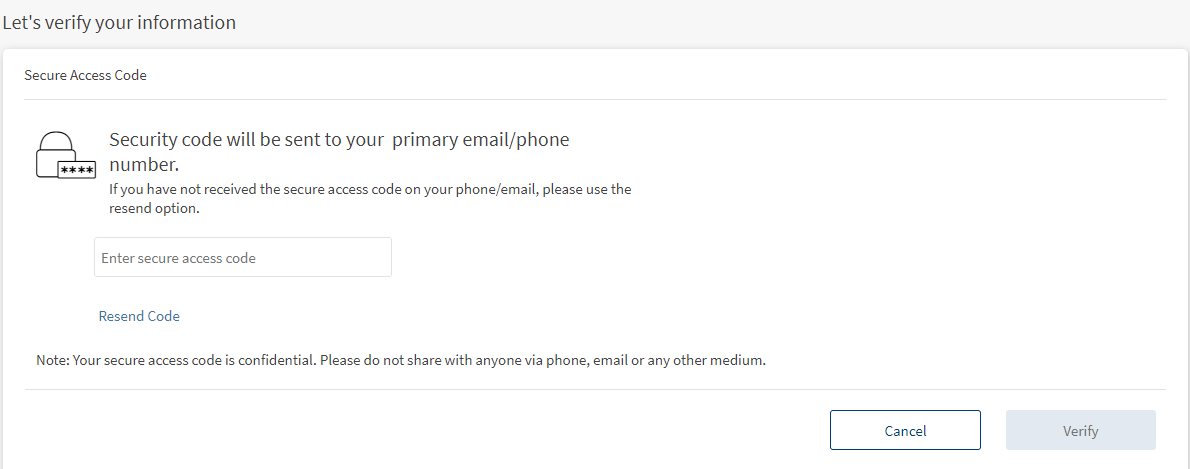
Task: Click the words "primary email/phone" in the heading
Action: click(480, 140)
